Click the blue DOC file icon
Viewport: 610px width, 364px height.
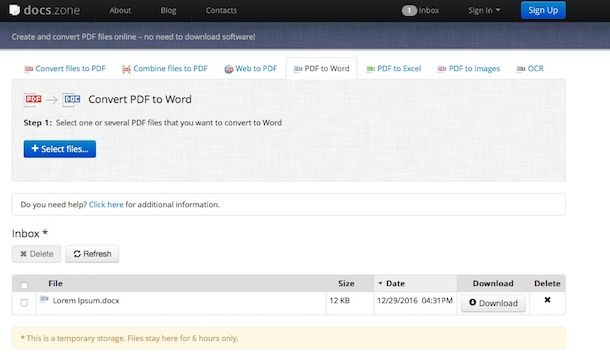[72, 100]
